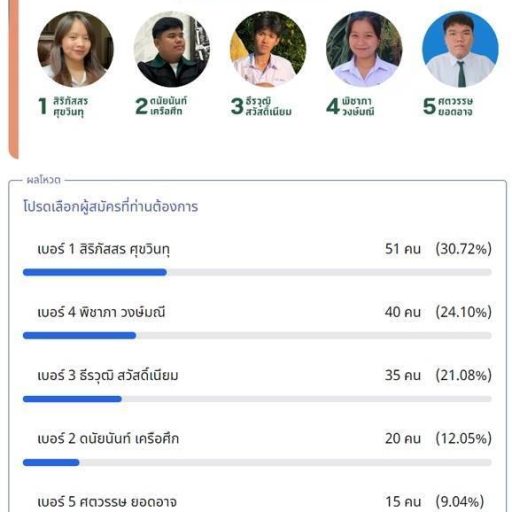Click the '51 คน' vote count
Screen dimensions: 512x512
(403, 249)
